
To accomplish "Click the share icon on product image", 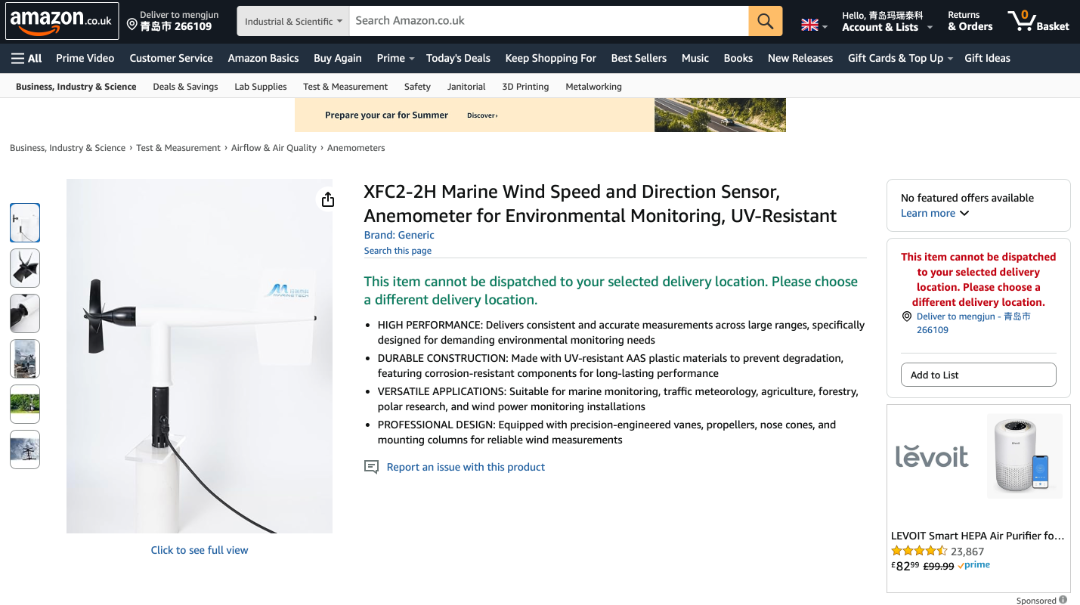I will (328, 200).
